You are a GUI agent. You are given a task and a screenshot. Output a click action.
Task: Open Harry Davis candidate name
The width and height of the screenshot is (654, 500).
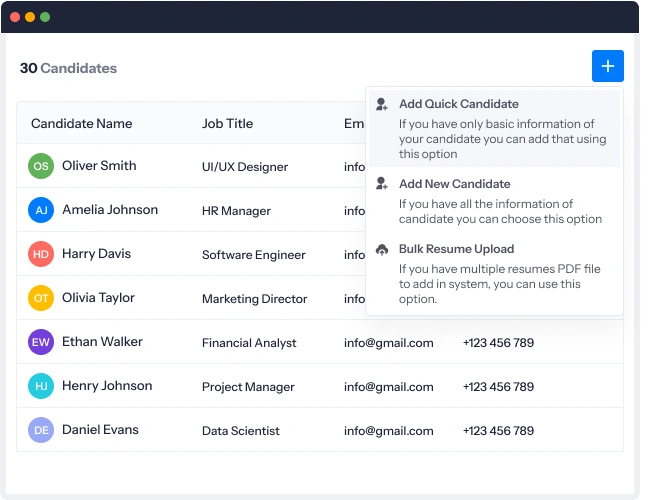[96, 254]
